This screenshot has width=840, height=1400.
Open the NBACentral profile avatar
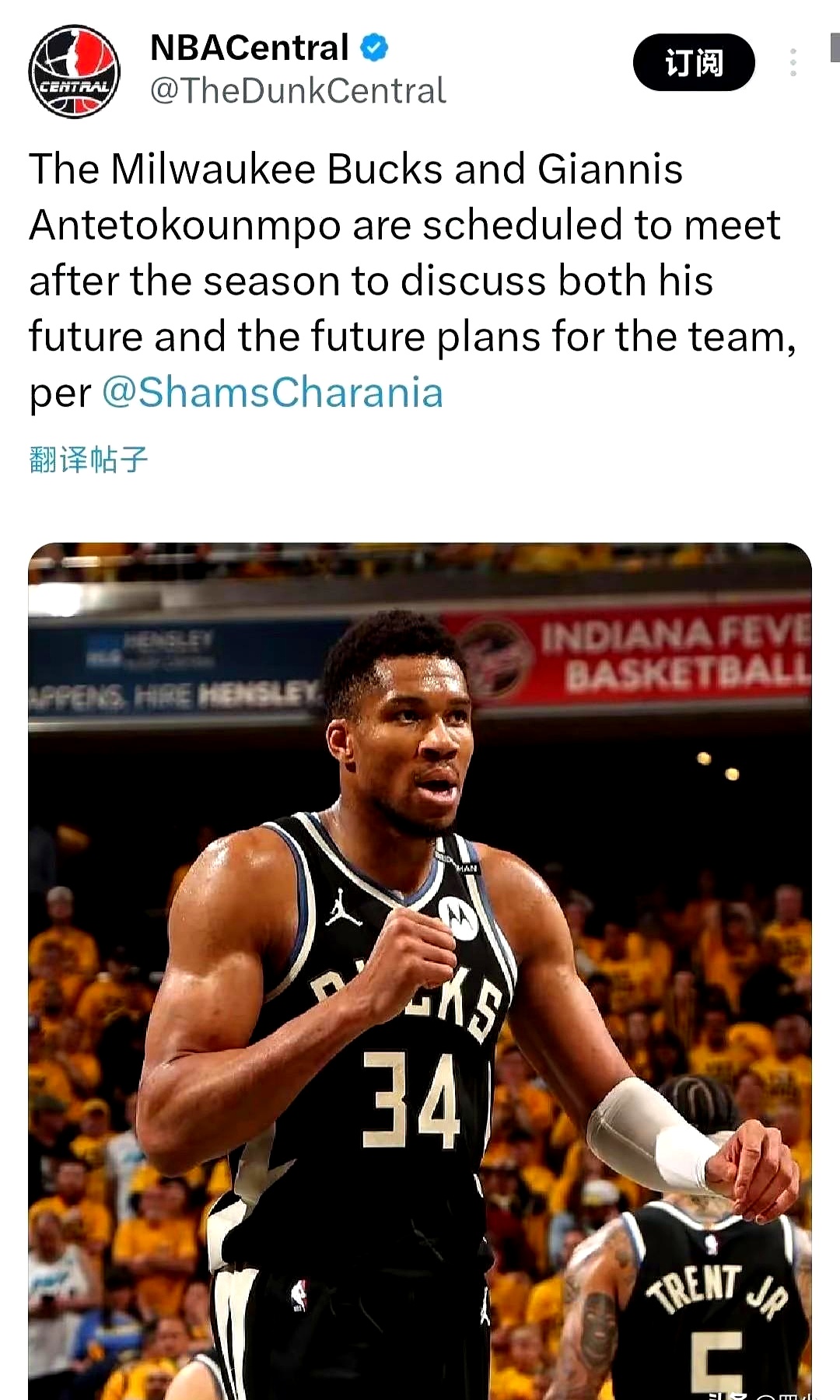point(75,72)
